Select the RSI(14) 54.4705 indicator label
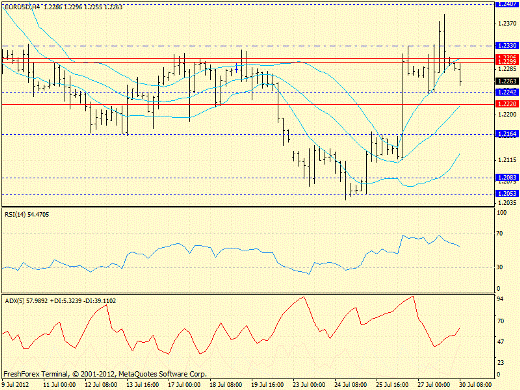The height and width of the screenshot is (390, 520). click(27, 215)
